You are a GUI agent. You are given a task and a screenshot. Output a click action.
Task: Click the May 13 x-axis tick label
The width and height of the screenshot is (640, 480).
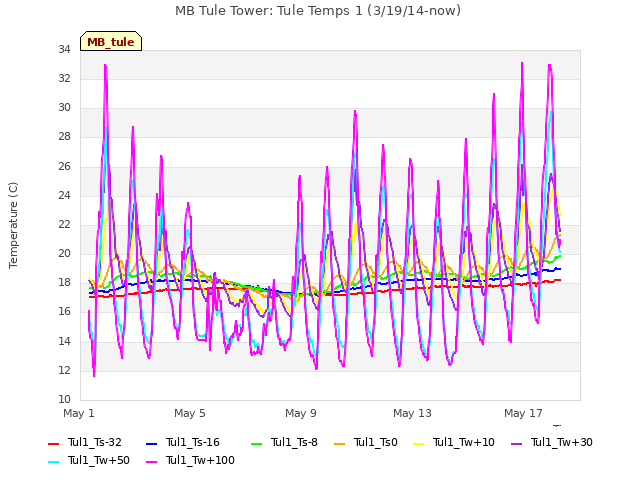(412, 413)
